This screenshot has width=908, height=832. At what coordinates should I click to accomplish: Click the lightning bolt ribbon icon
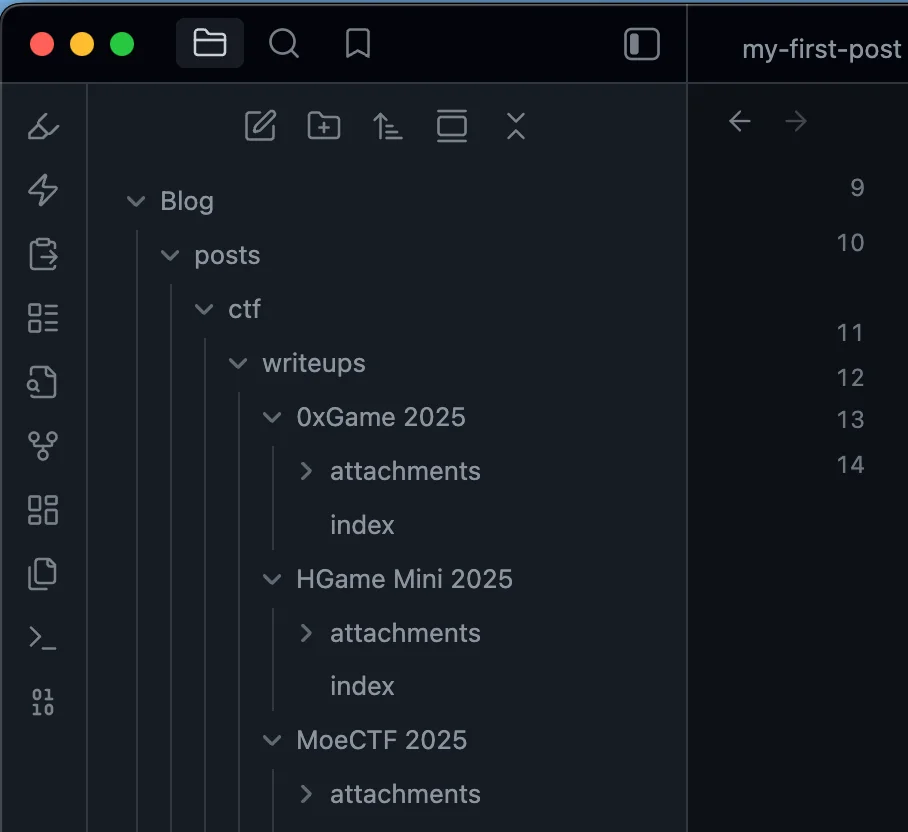(x=43, y=190)
